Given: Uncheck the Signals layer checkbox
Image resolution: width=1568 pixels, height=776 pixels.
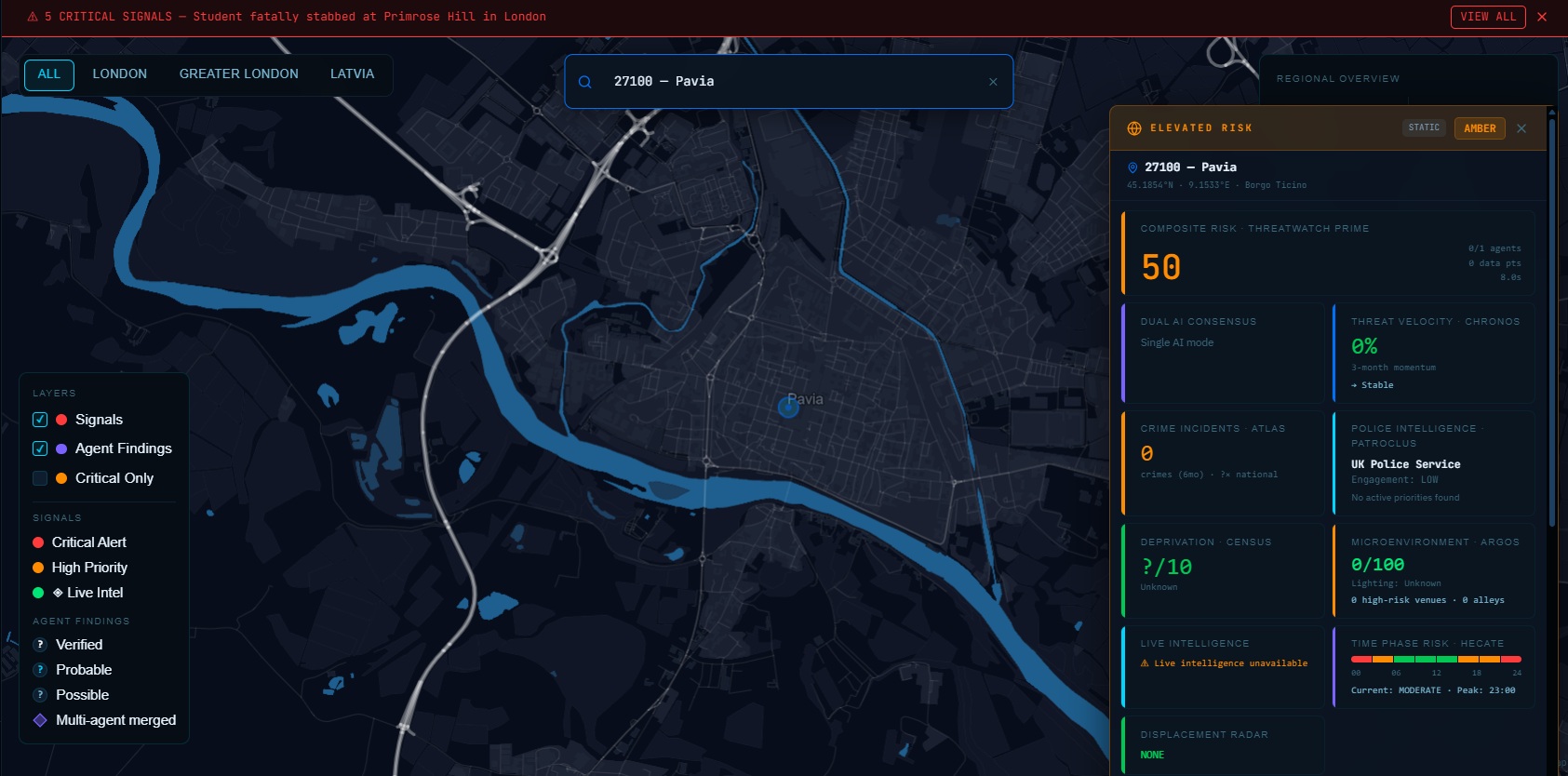Looking at the screenshot, I should 40,420.
